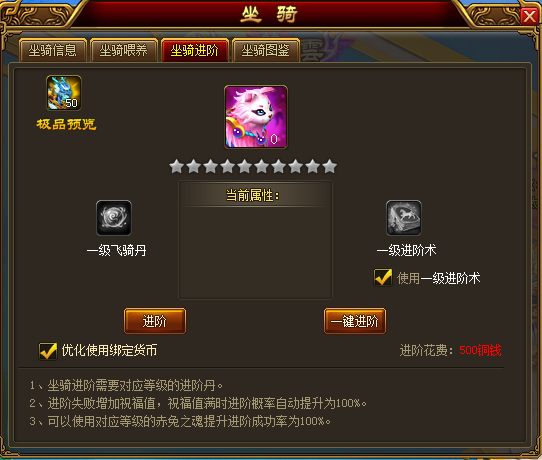Image resolution: width=542 pixels, height=460 pixels.
Task: Select the 坐骑进阶 tab
Action: [x=195, y=50]
